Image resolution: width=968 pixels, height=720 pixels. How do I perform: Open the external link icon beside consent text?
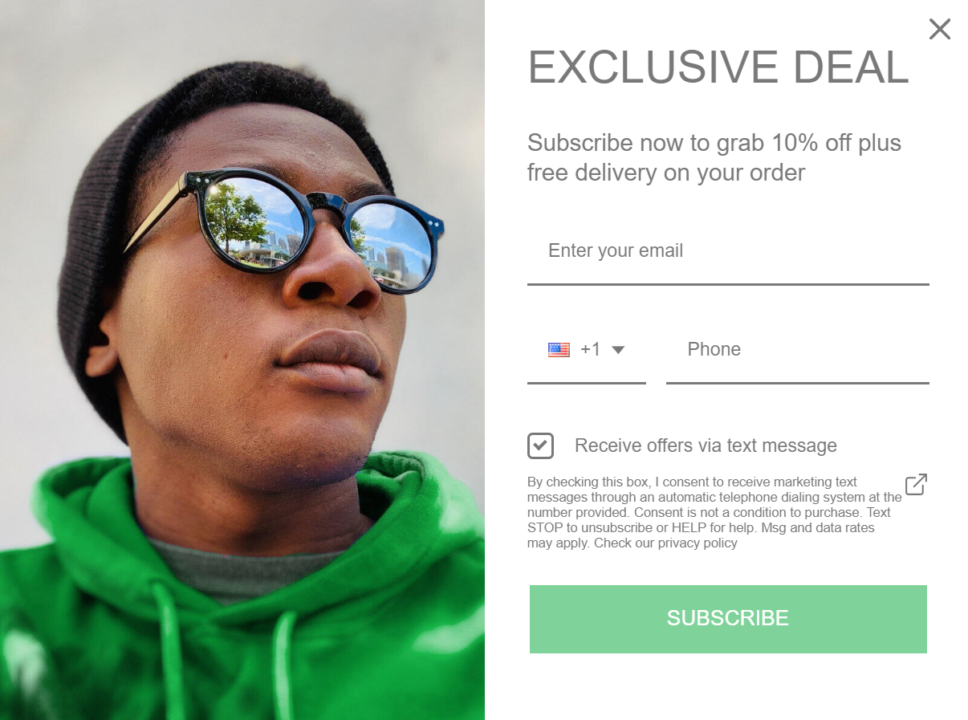915,485
